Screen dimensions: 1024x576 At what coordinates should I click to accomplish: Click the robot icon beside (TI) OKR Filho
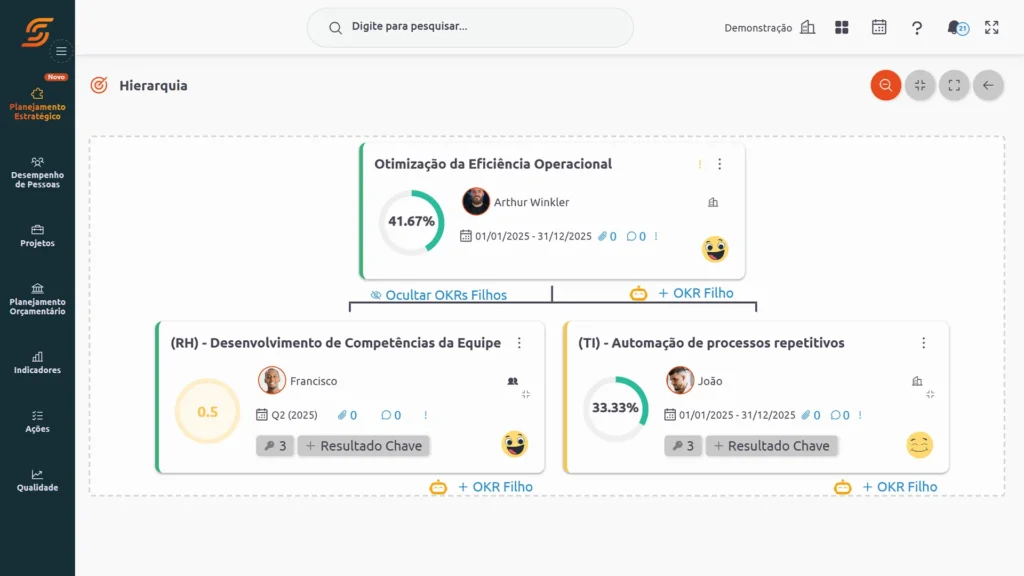tap(842, 487)
